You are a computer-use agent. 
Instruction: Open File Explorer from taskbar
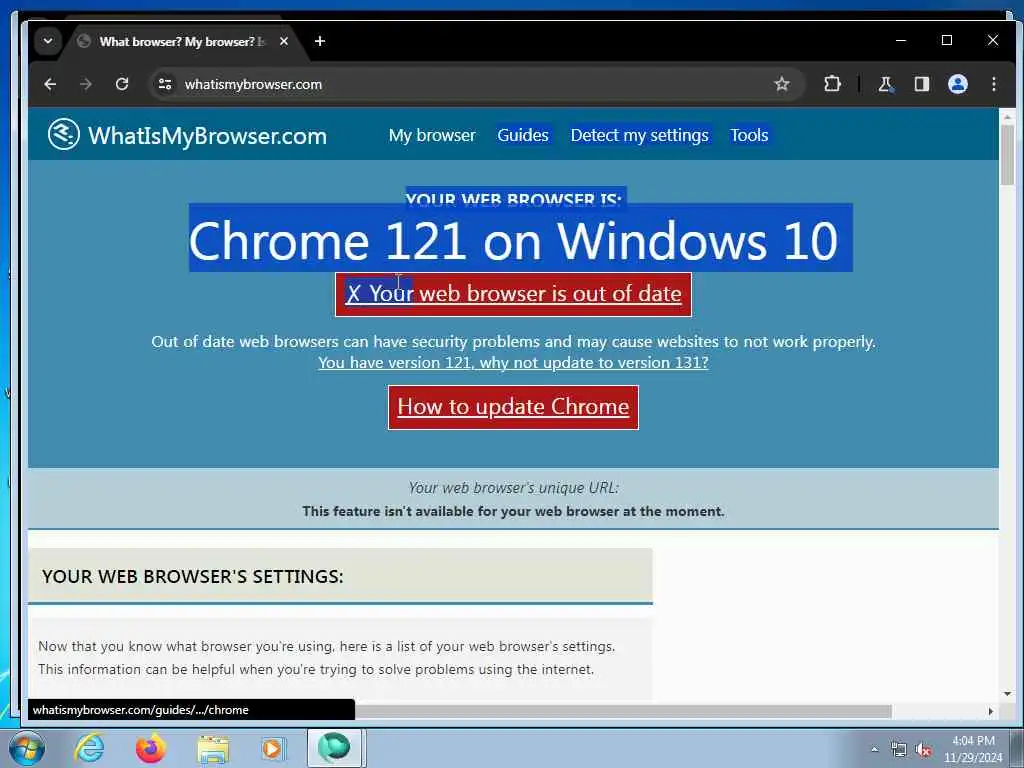(x=213, y=748)
